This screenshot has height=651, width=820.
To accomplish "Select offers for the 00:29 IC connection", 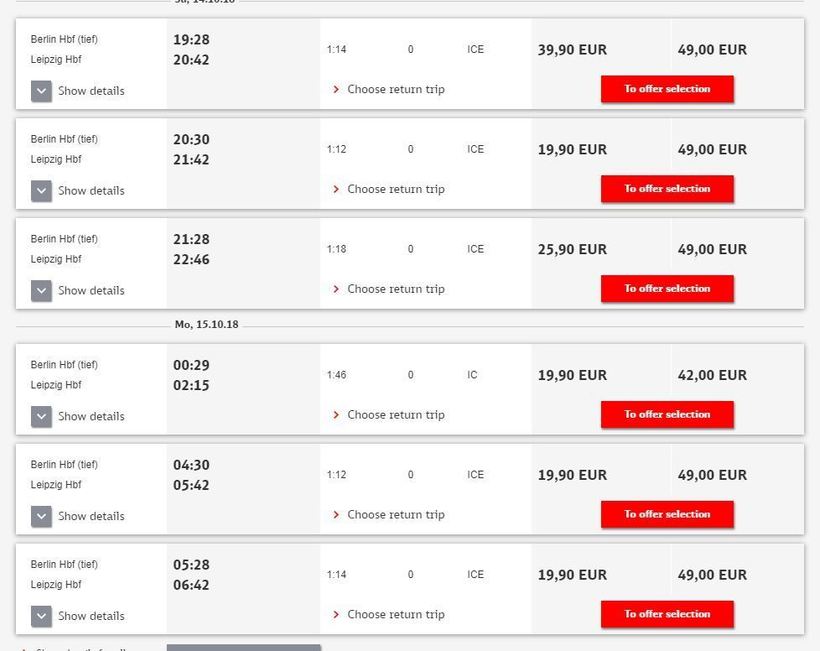I will (x=667, y=415).
